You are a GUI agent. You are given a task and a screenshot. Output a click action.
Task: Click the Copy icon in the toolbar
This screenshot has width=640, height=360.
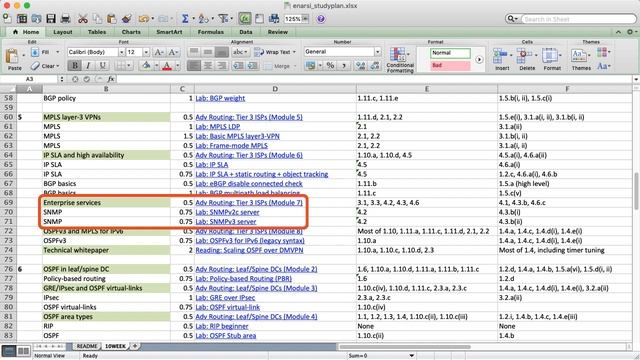pyautogui.click(x=97, y=18)
